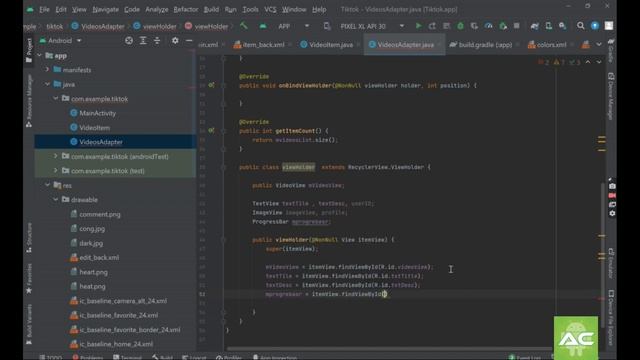640x360 pixels.
Task: Click the override gutter icon by onBindViewHolder
Action: click(x=211, y=85)
